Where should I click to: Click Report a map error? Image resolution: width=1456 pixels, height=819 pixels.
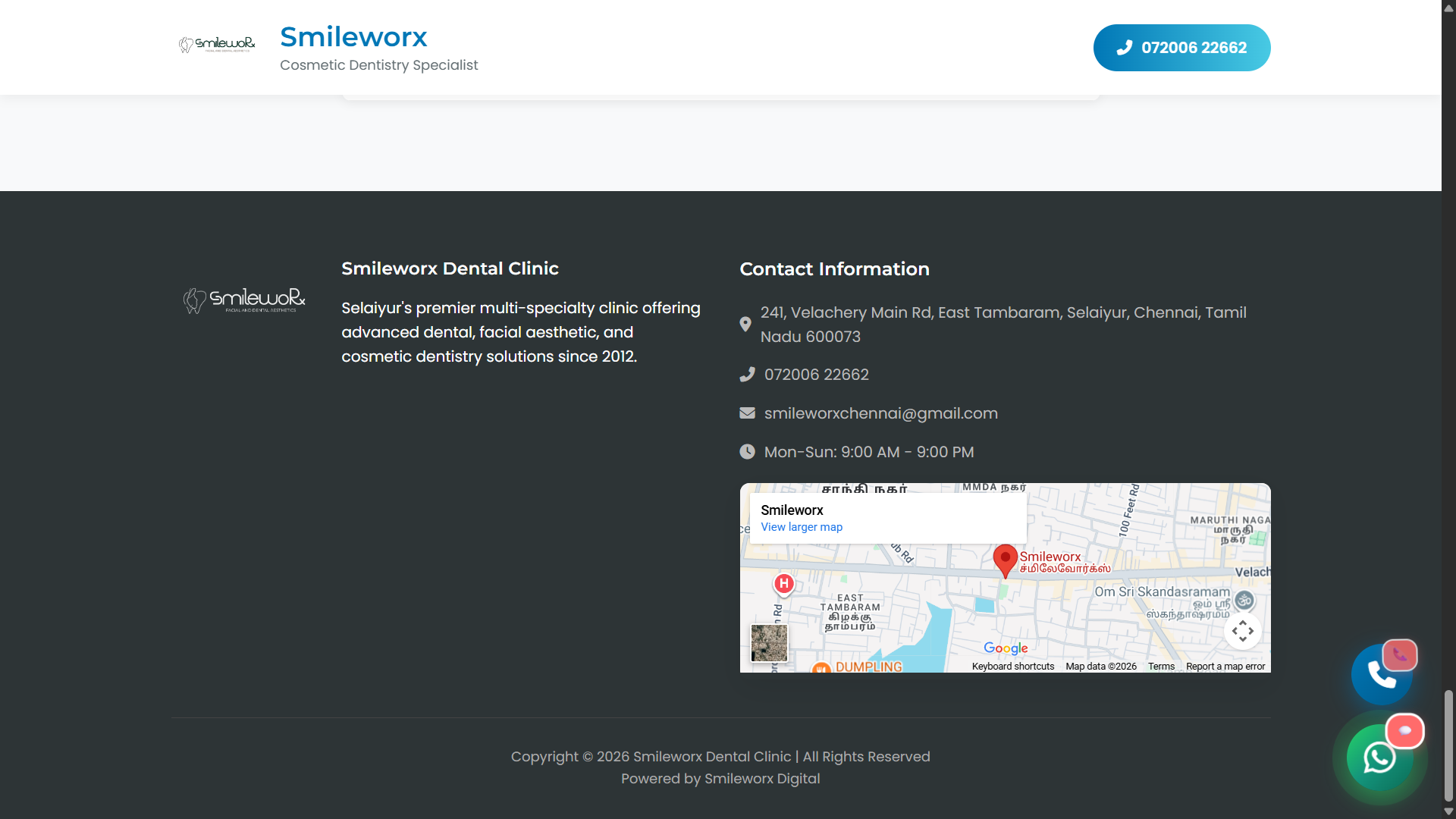[x=1225, y=666]
